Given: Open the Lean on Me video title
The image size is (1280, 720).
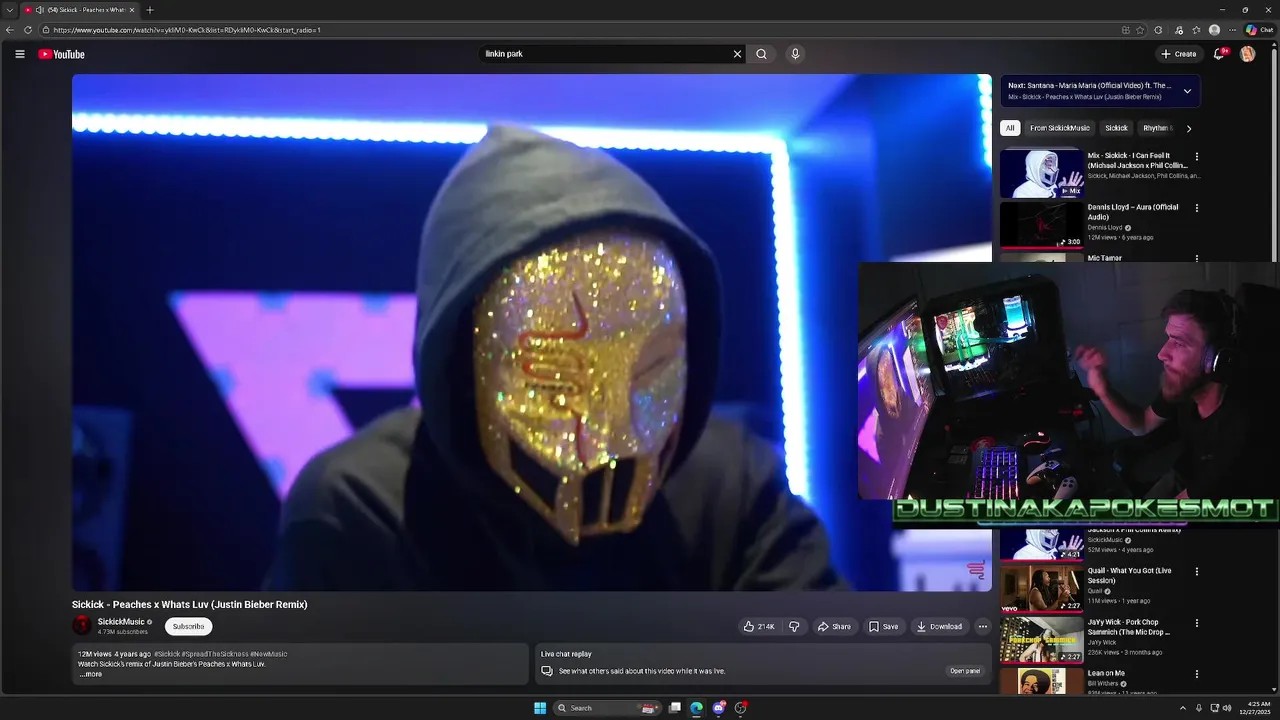Looking at the screenshot, I should point(1106,674).
